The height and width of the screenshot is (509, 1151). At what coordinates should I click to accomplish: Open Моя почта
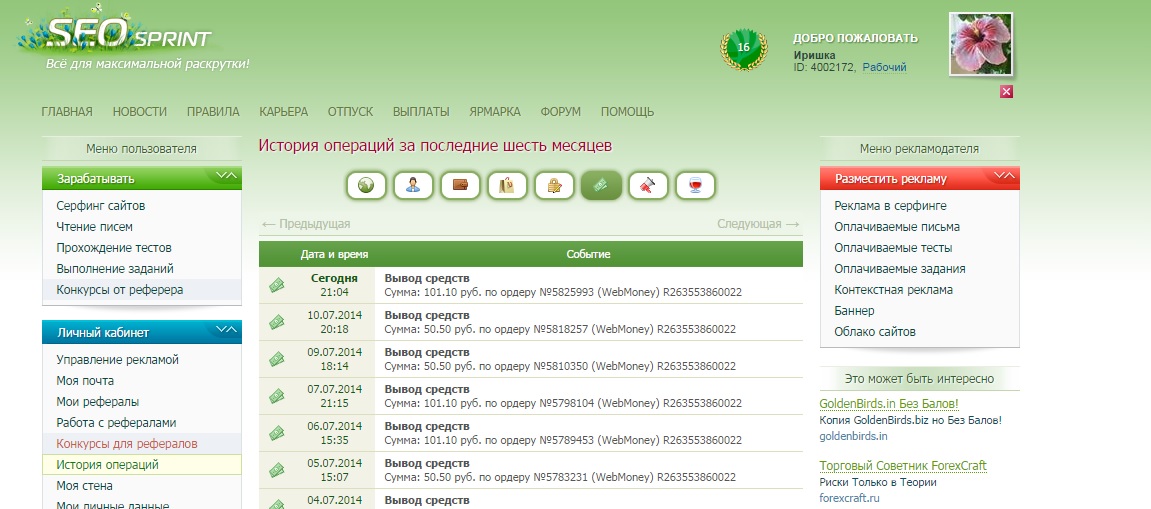85,380
